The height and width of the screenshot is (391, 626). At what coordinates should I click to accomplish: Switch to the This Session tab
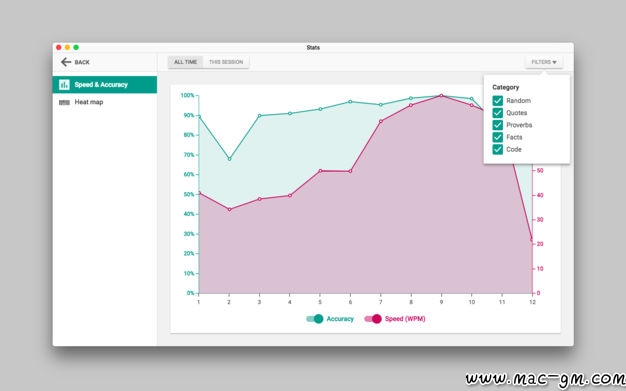(226, 62)
